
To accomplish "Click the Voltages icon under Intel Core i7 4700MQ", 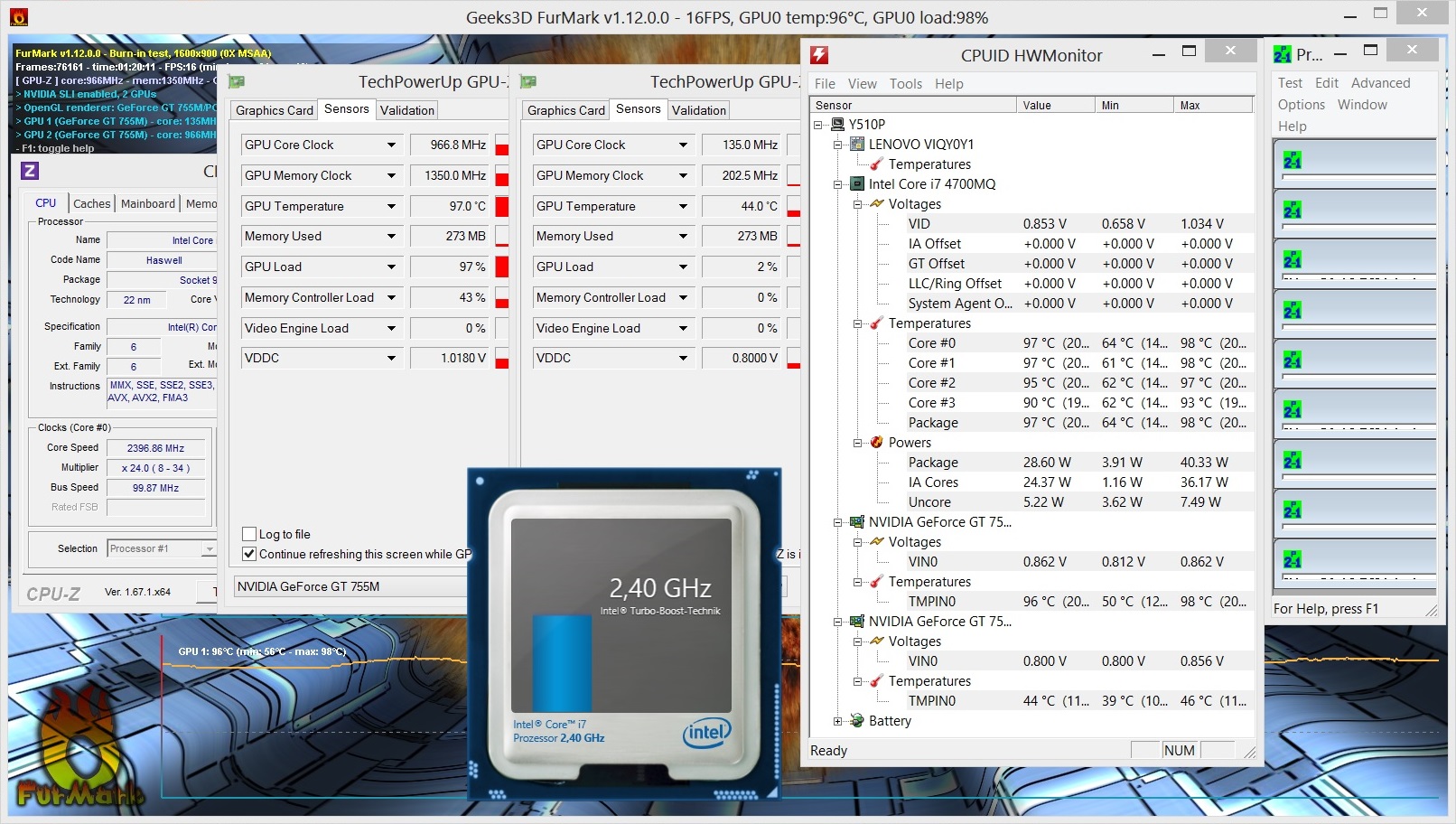I will pos(876,204).
